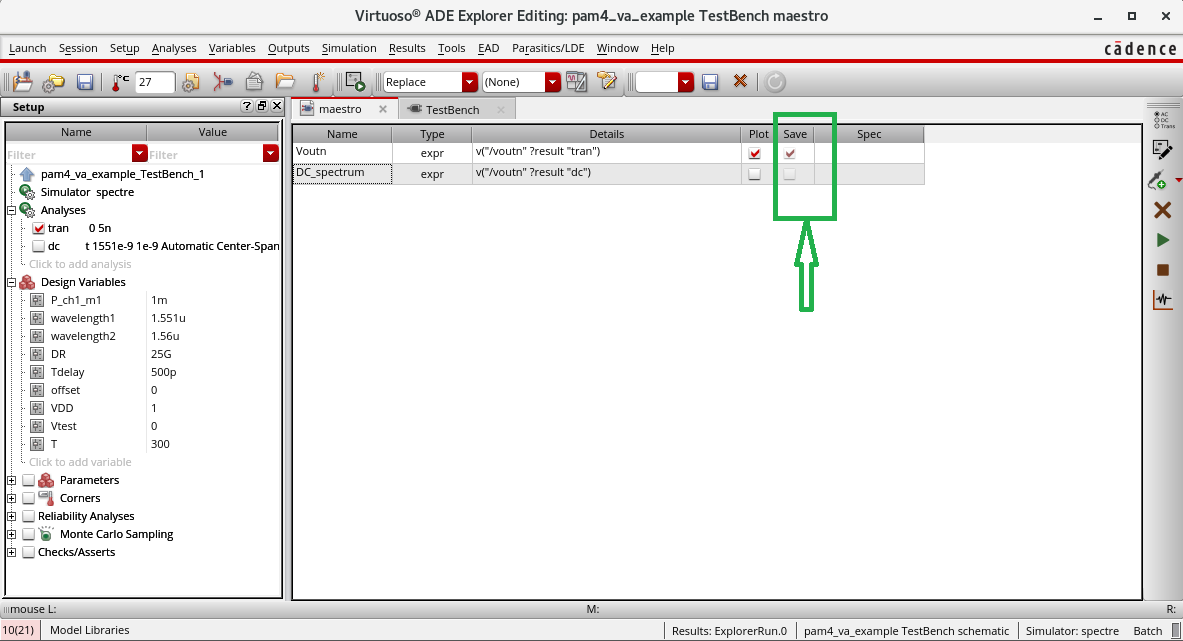Screen dimensions: 1183x641
Task: Click the stimuli signal-pin icon
Action: [x=223, y=81]
